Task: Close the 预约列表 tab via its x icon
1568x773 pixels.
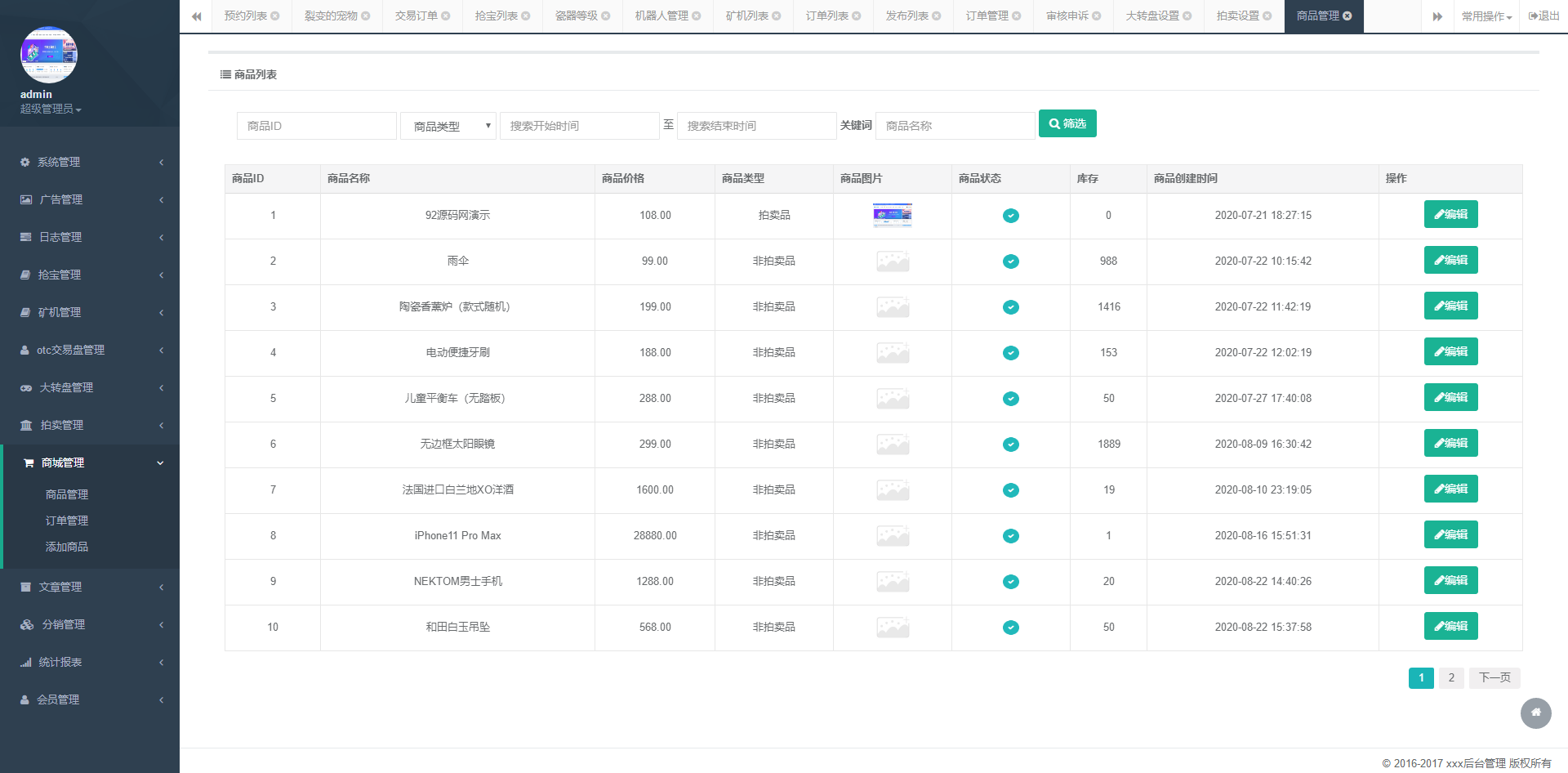Action: coord(275,16)
